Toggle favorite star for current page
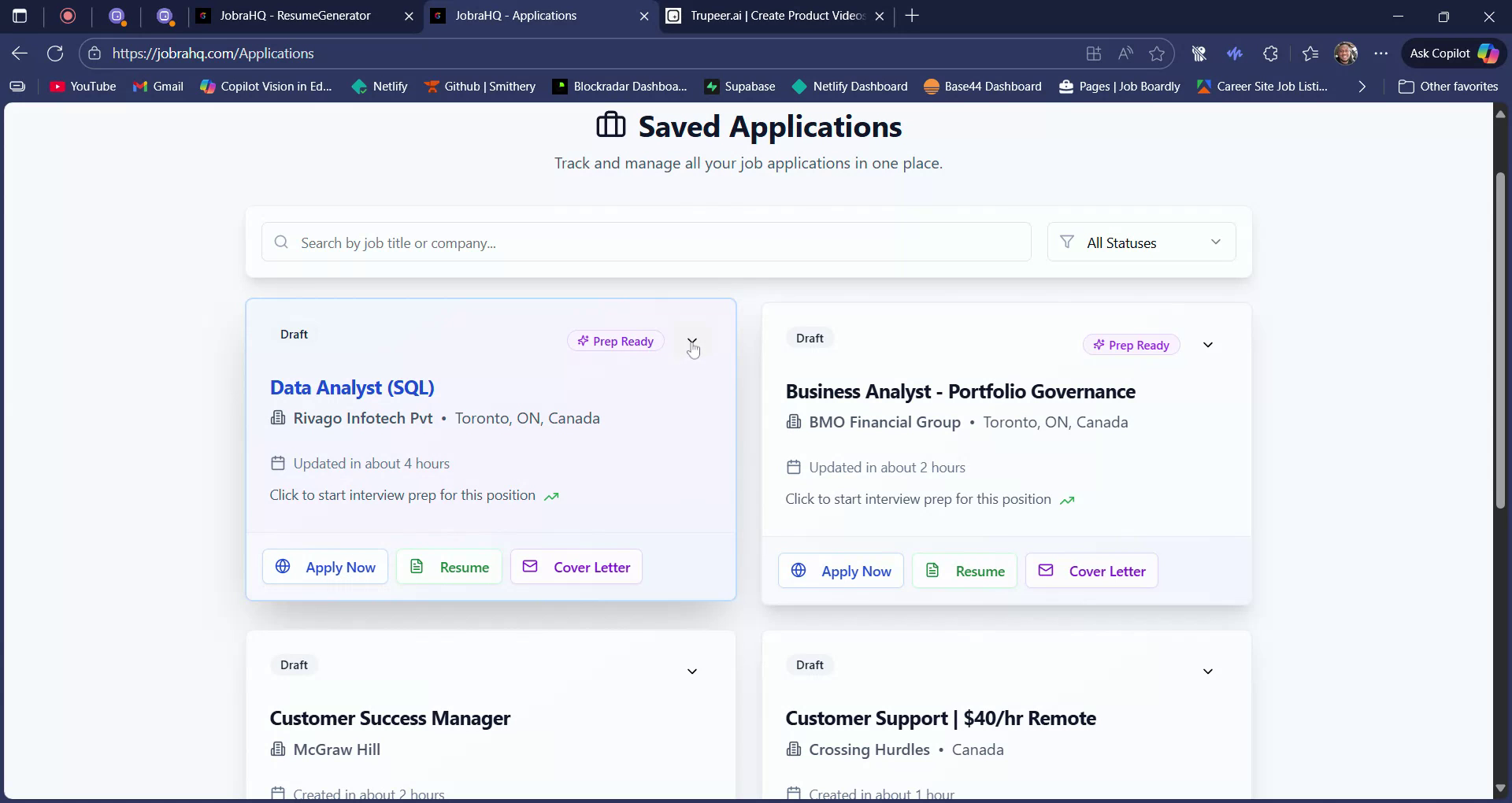 [x=1157, y=53]
